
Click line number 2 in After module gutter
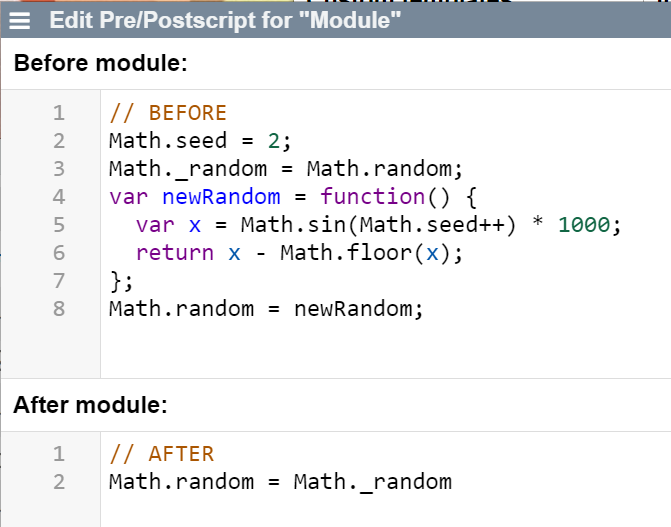59,482
